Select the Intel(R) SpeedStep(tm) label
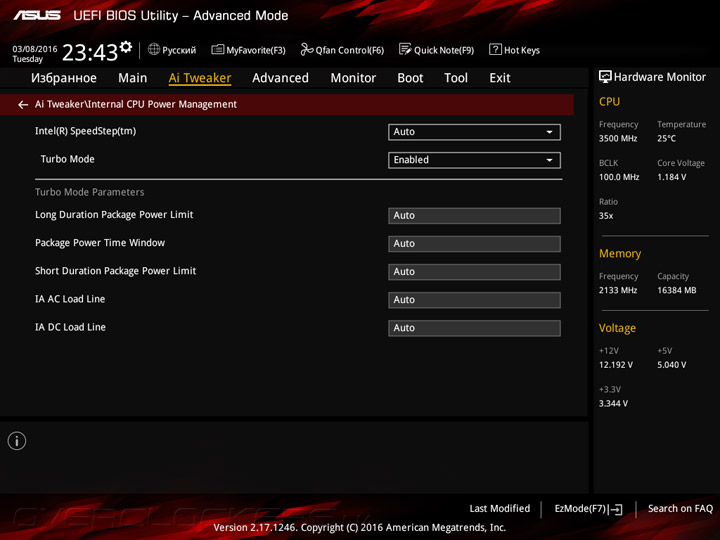Image resolution: width=720 pixels, height=540 pixels. click(x=85, y=131)
